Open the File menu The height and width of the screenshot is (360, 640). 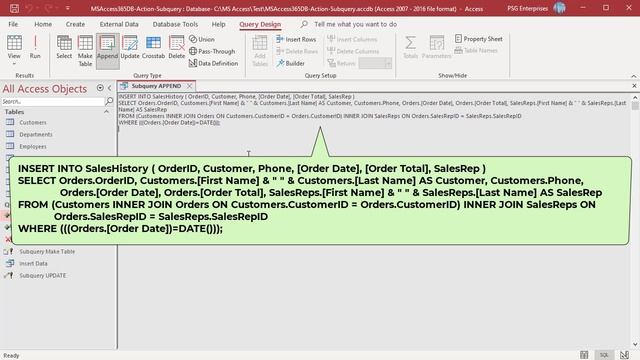tap(13, 24)
